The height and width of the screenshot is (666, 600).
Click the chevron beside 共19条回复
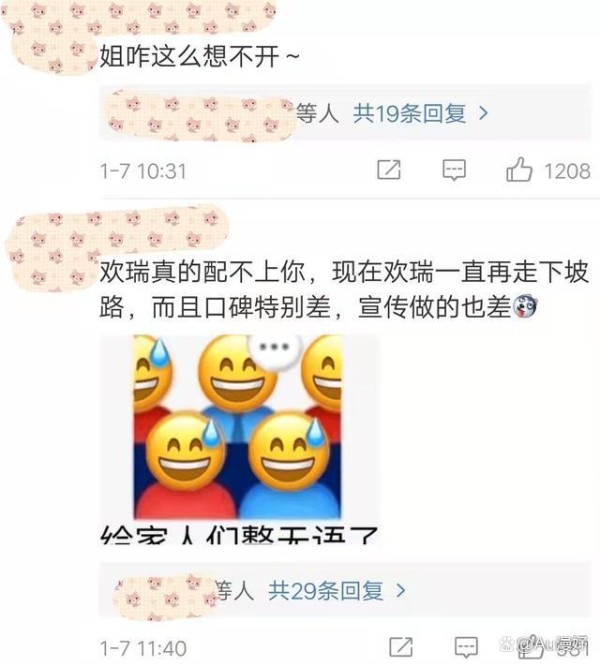pos(483,113)
